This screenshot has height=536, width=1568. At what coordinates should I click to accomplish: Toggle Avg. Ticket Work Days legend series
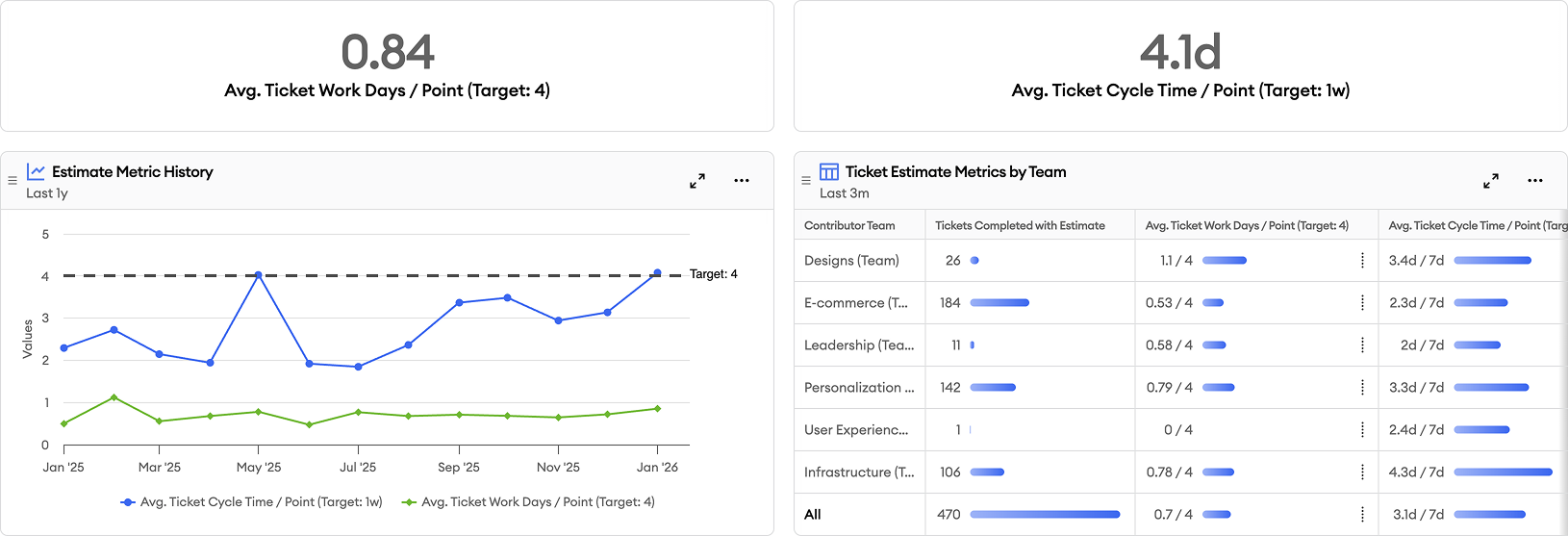[x=528, y=502]
